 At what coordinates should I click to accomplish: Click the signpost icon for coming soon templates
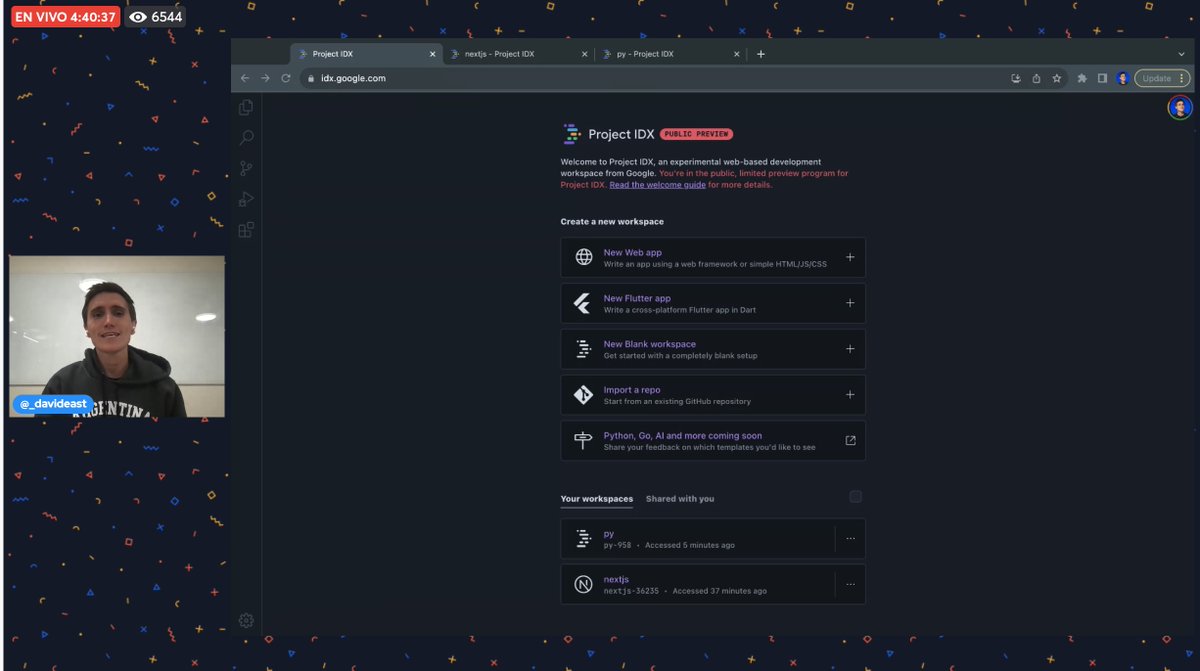pyautogui.click(x=583, y=440)
